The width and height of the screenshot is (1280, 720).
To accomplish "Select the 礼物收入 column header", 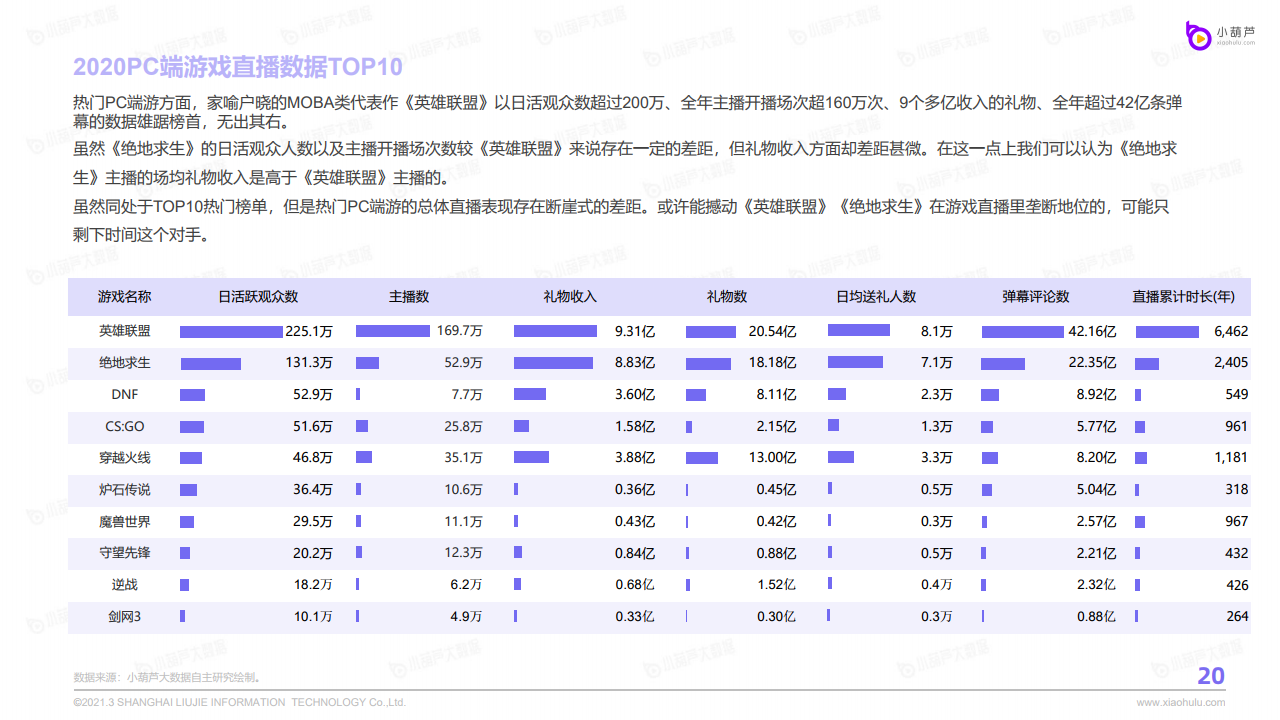I will coord(570,297).
